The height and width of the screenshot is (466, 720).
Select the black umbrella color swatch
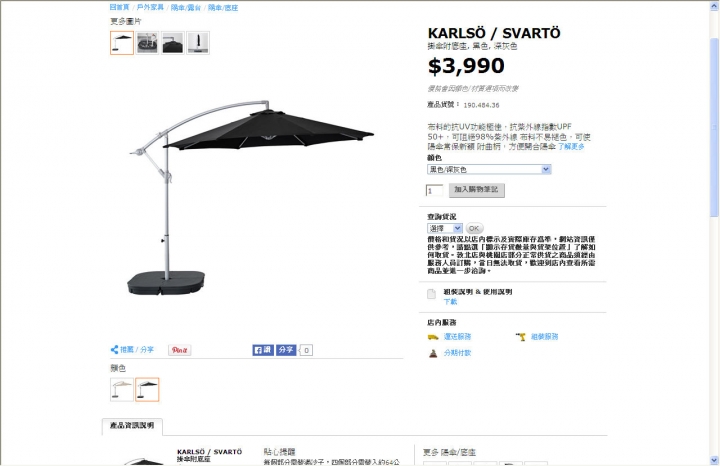pos(147,389)
